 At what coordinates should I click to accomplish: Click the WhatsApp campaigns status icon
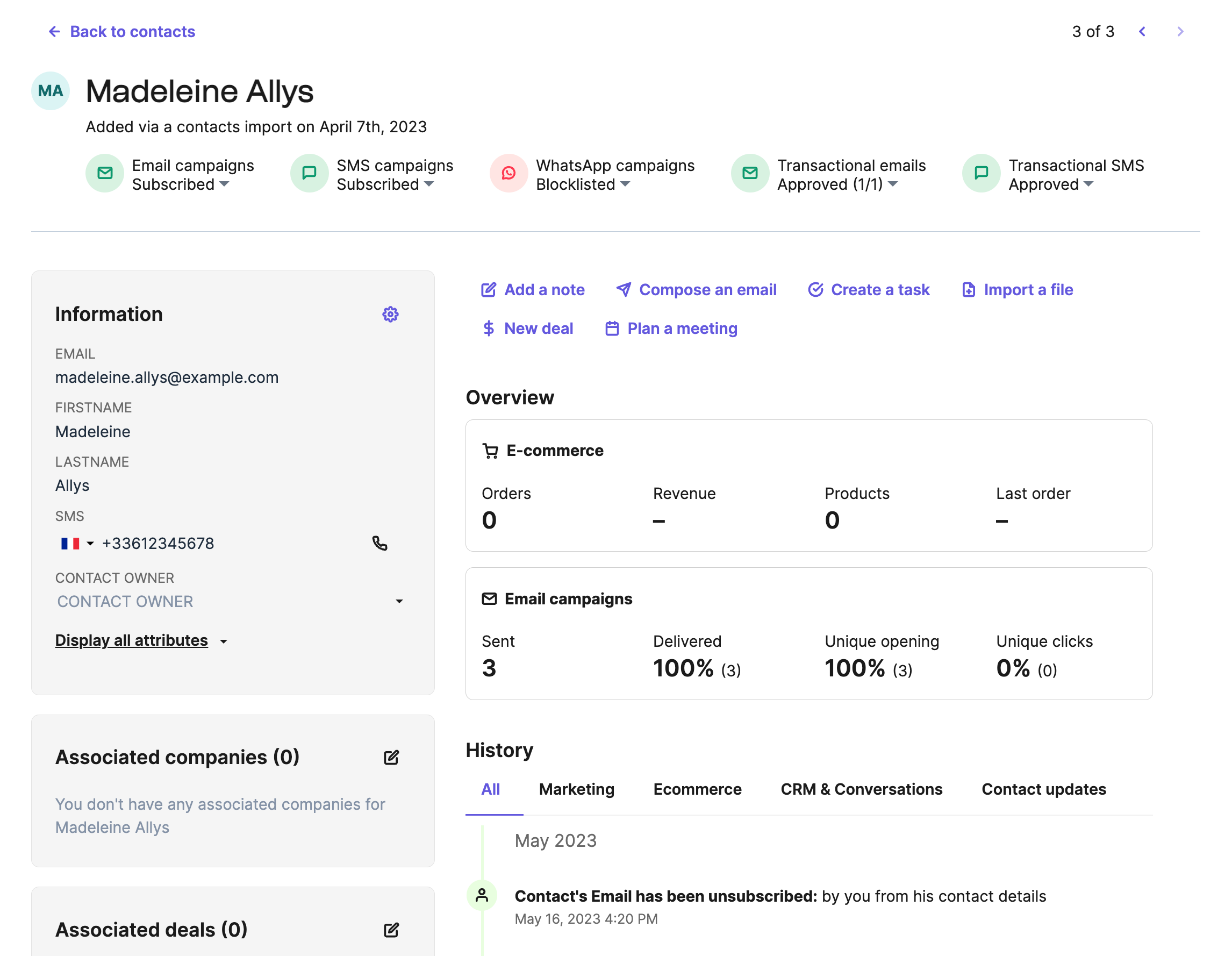pyautogui.click(x=509, y=173)
